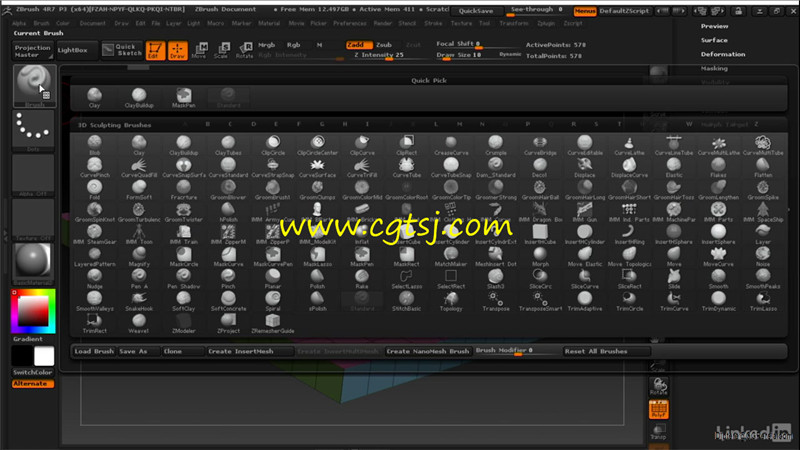Select the ClayTubes brush

point(228,145)
